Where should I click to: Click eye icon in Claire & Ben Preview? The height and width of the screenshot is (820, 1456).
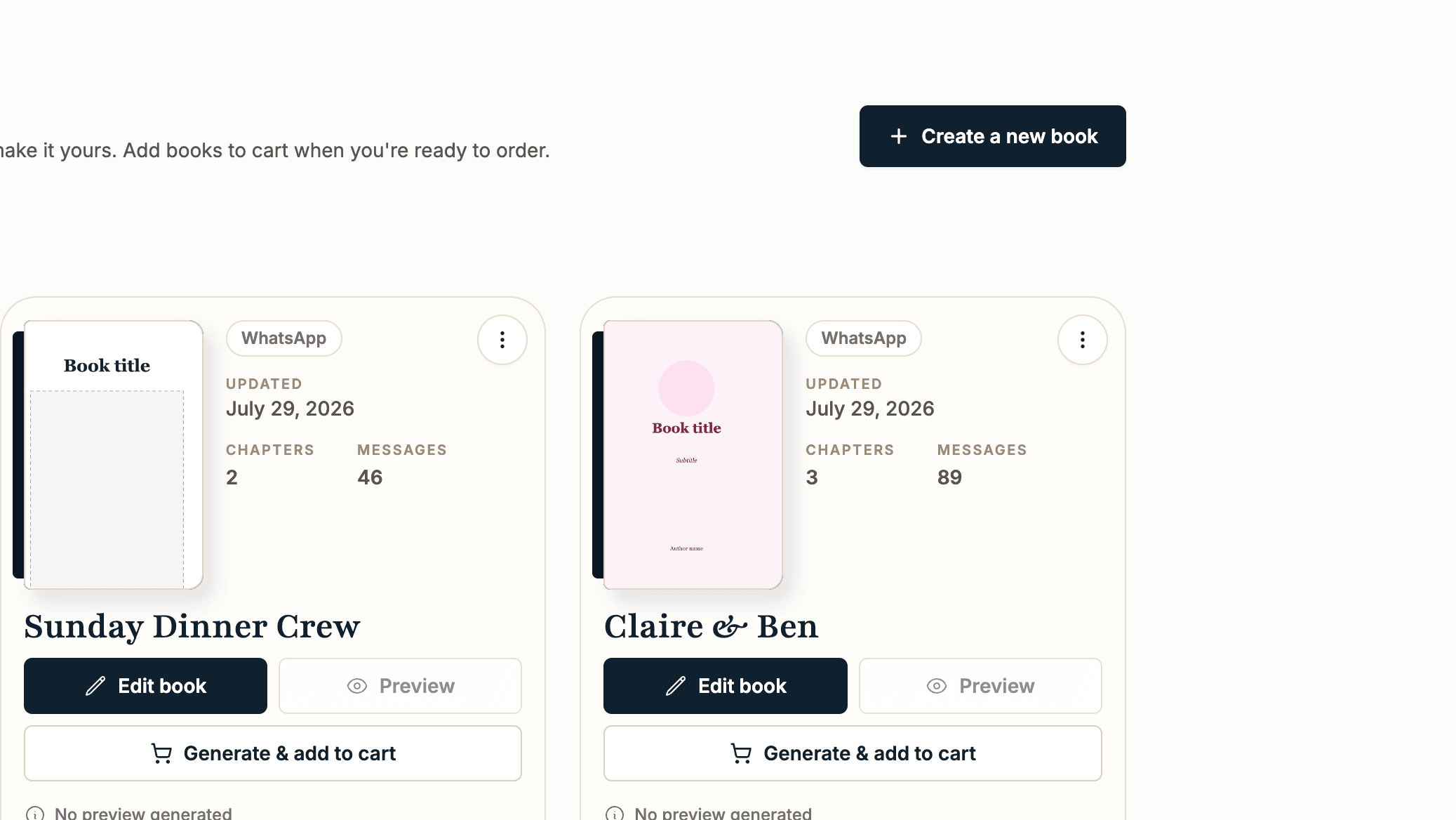click(x=937, y=686)
